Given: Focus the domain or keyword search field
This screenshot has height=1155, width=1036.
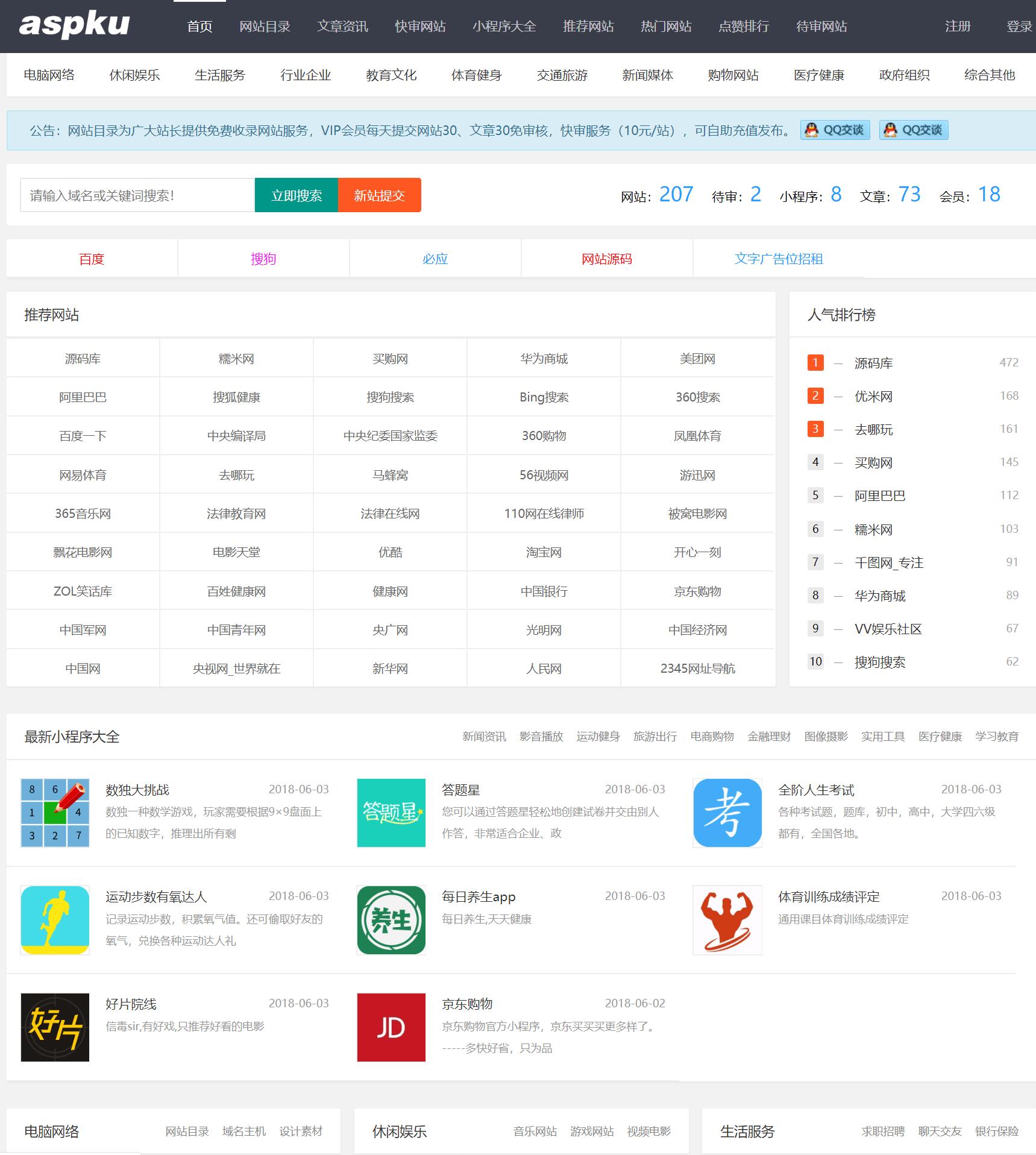Looking at the screenshot, I should click(x=137, y=195).
